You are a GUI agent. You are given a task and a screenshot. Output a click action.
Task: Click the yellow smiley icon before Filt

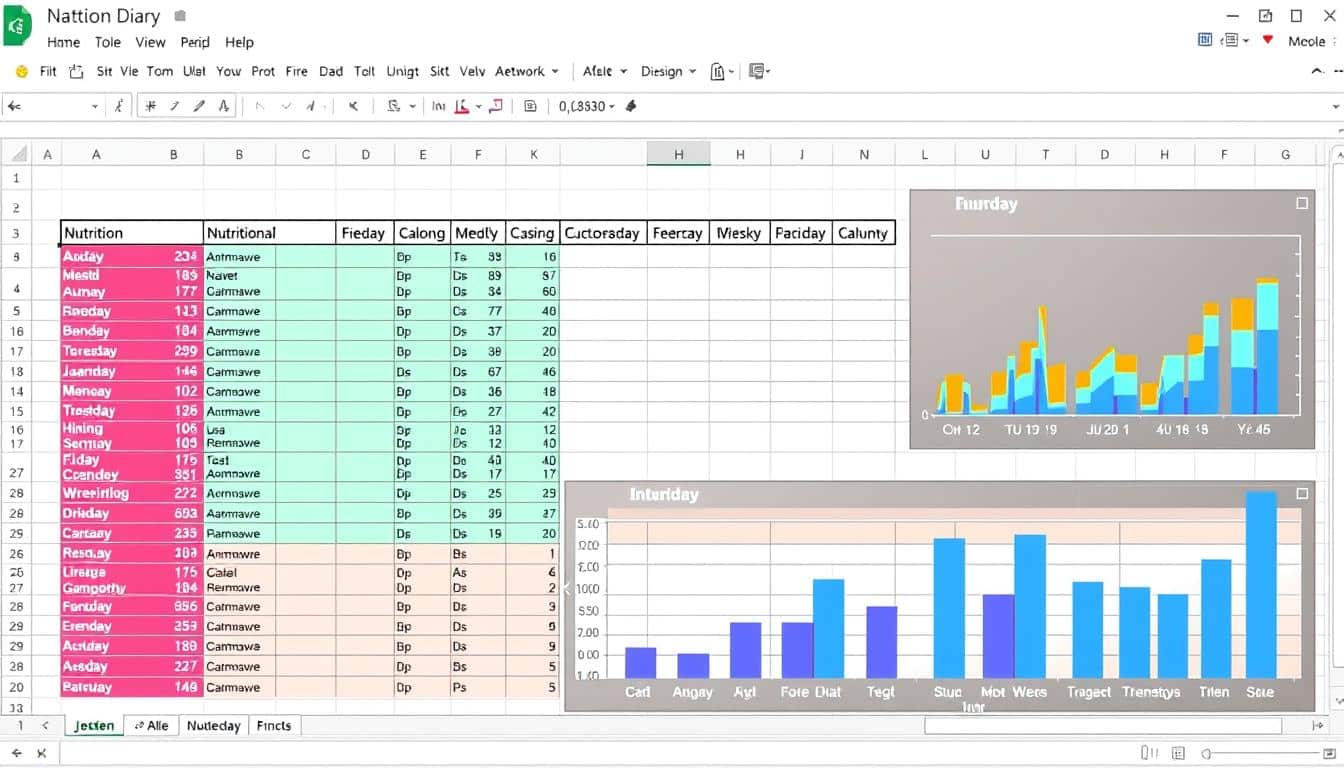[x=21, y=72]
